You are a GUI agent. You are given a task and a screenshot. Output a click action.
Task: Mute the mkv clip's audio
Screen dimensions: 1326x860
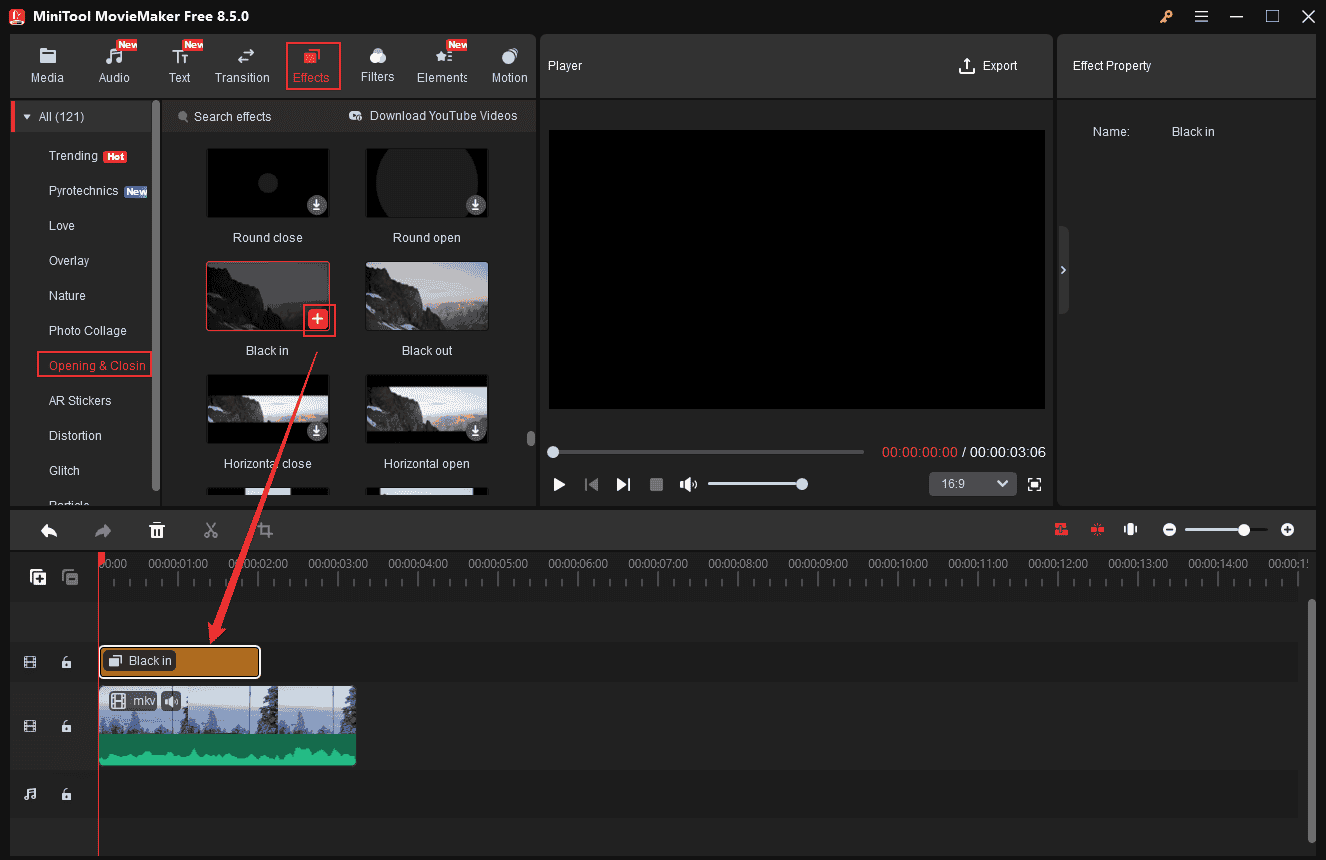[171, 701]
